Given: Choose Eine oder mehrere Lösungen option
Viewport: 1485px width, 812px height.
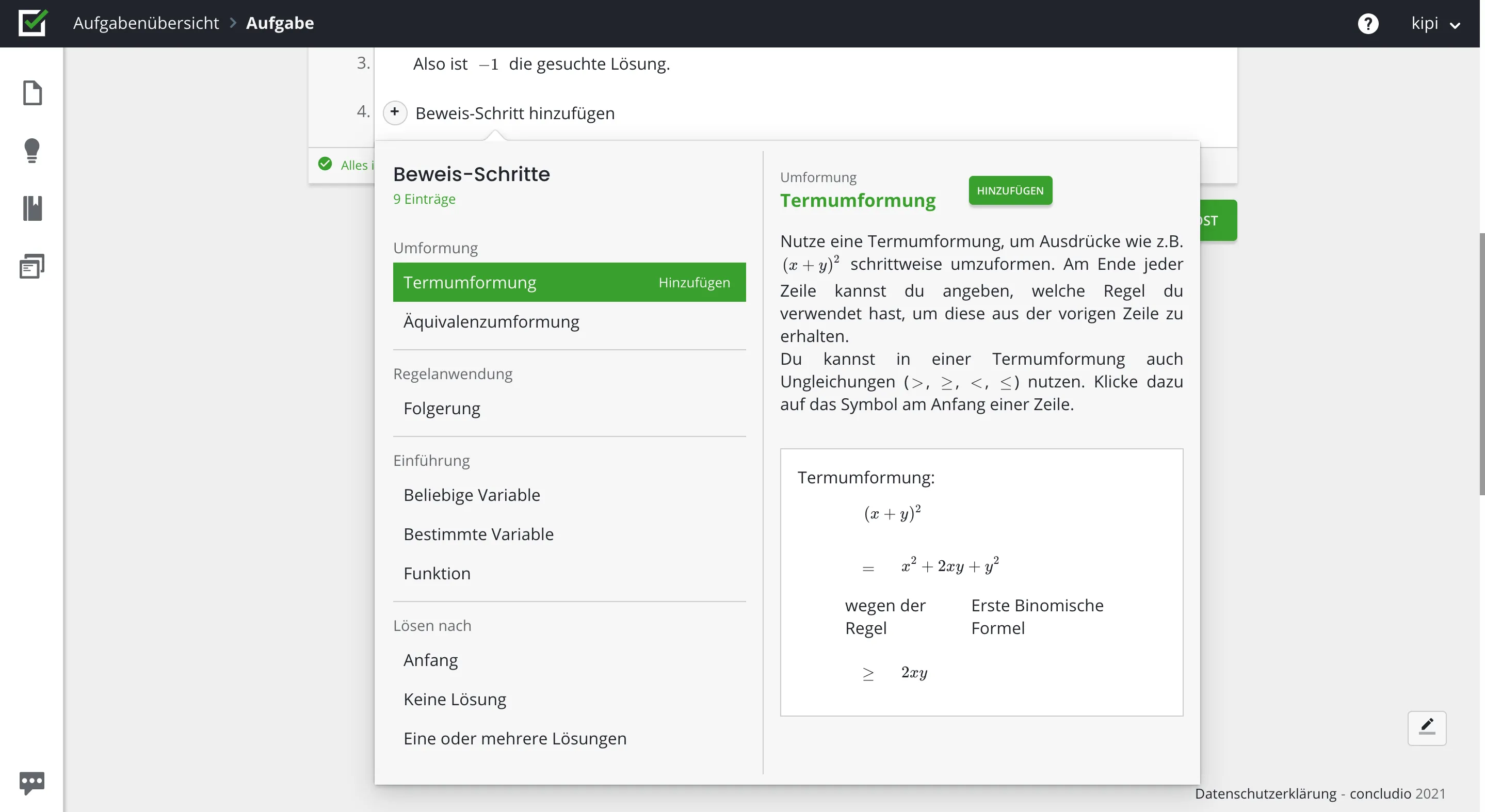Looking at the screenshot, I should [515, 738].
